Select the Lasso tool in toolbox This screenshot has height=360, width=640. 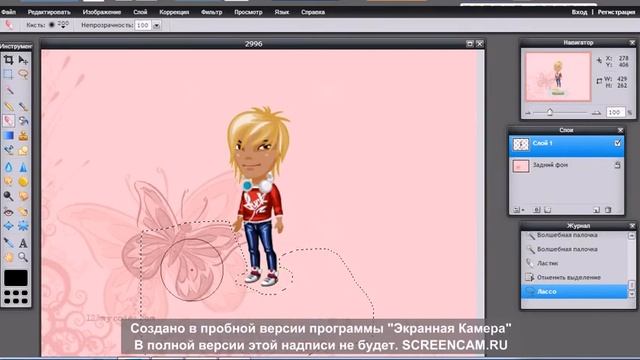point(23,74)
